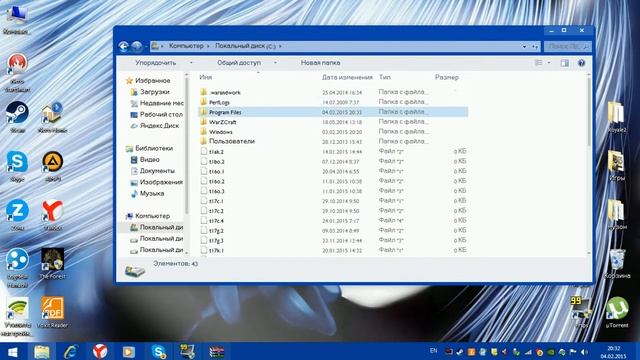Open Рабочий стол in the navigation pane

coord(161,115)
